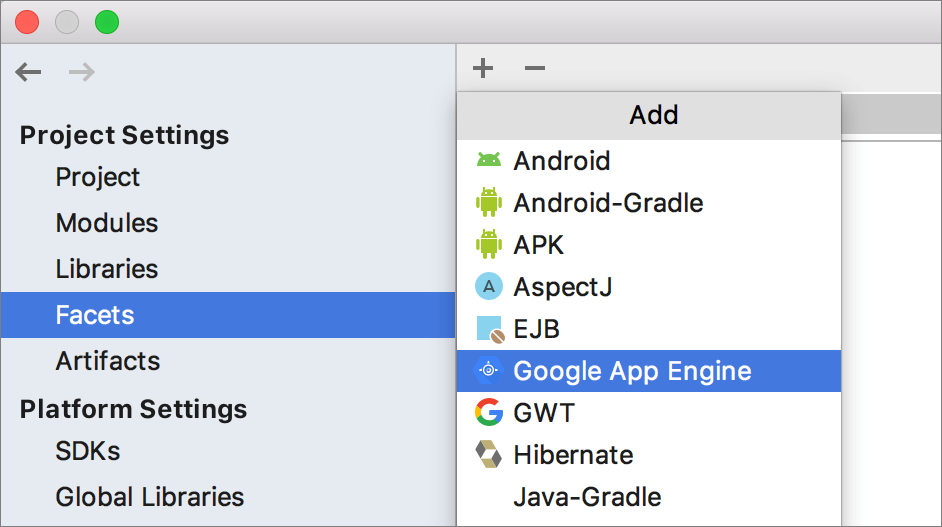Select Artifacts in the sidebar

(108, 361)
